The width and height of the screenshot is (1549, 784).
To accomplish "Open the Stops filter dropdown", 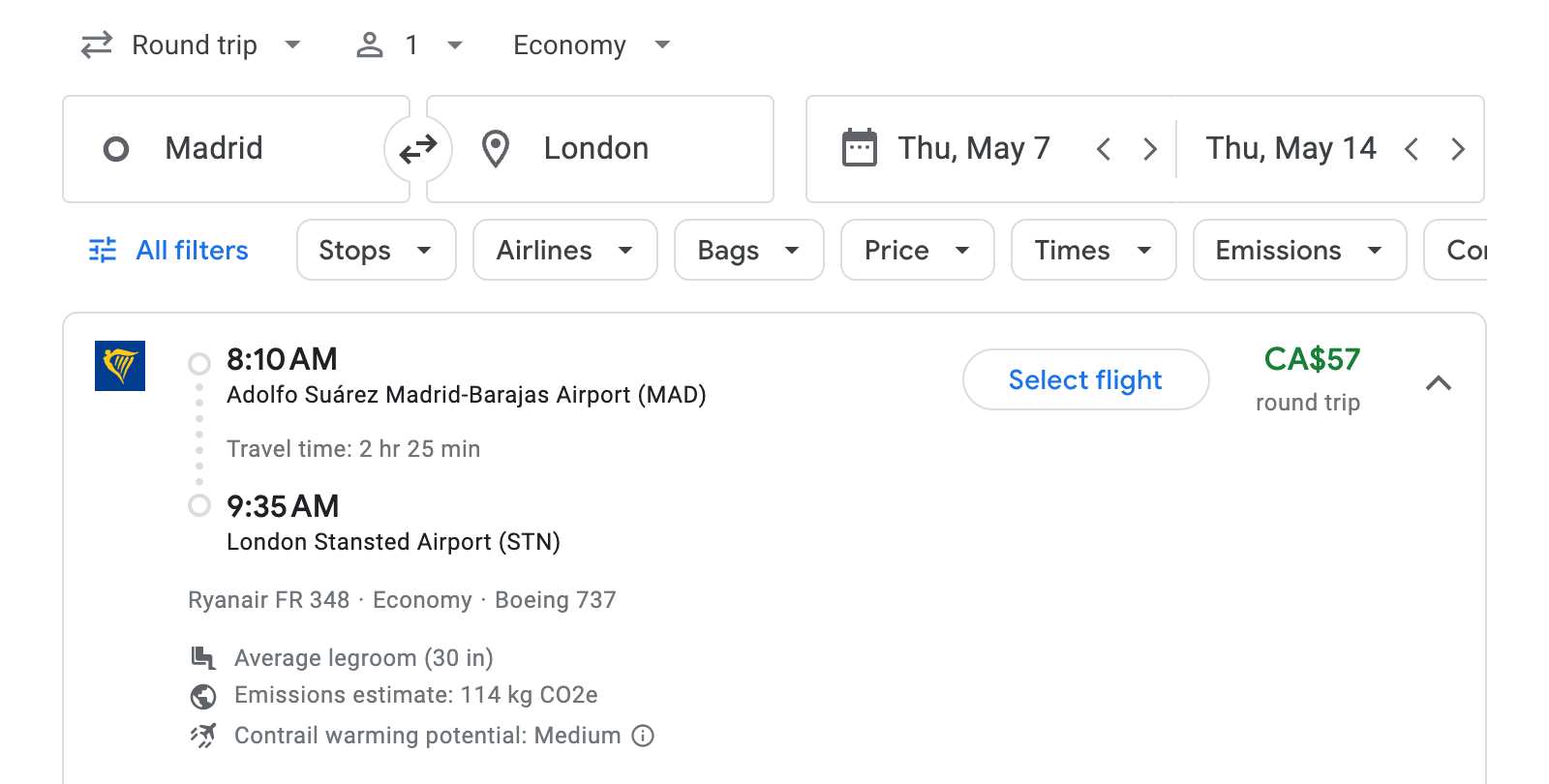I will coord(376,250).
